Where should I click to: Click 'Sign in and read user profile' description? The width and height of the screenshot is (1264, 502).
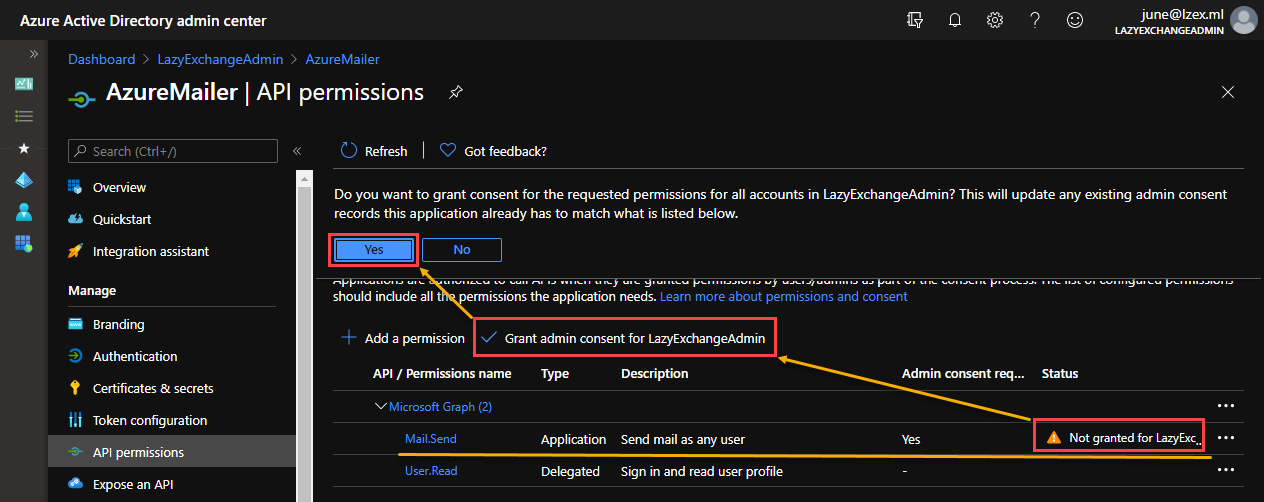click(702, 471)
